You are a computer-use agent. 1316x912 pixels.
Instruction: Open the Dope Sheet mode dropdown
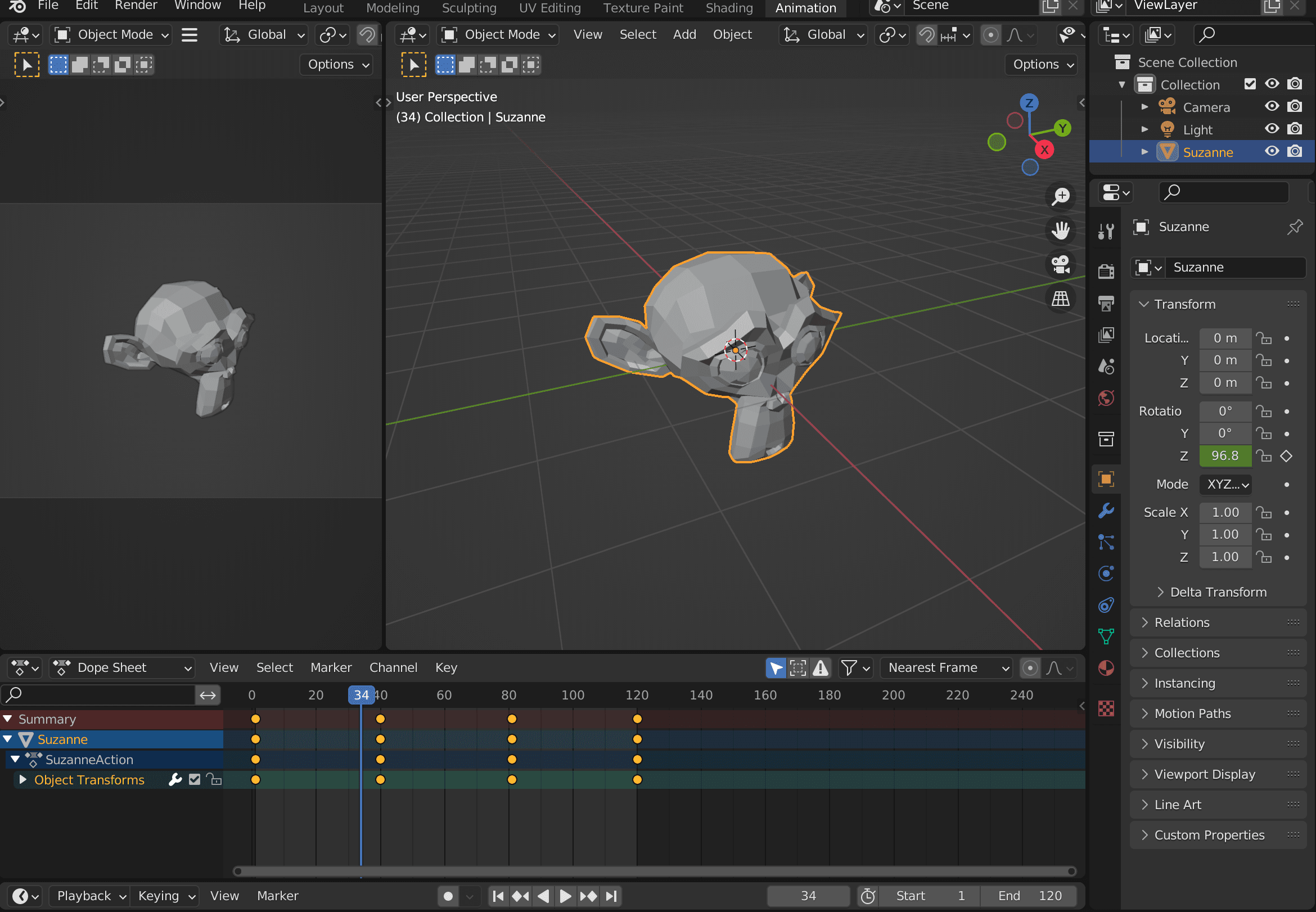click(121, 667)
